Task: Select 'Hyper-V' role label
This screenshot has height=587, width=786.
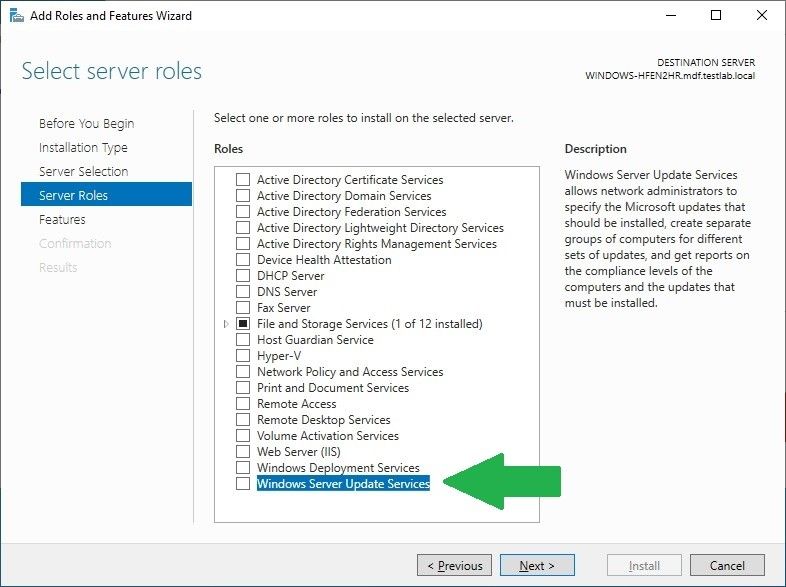Action: [x=279, y=355]
